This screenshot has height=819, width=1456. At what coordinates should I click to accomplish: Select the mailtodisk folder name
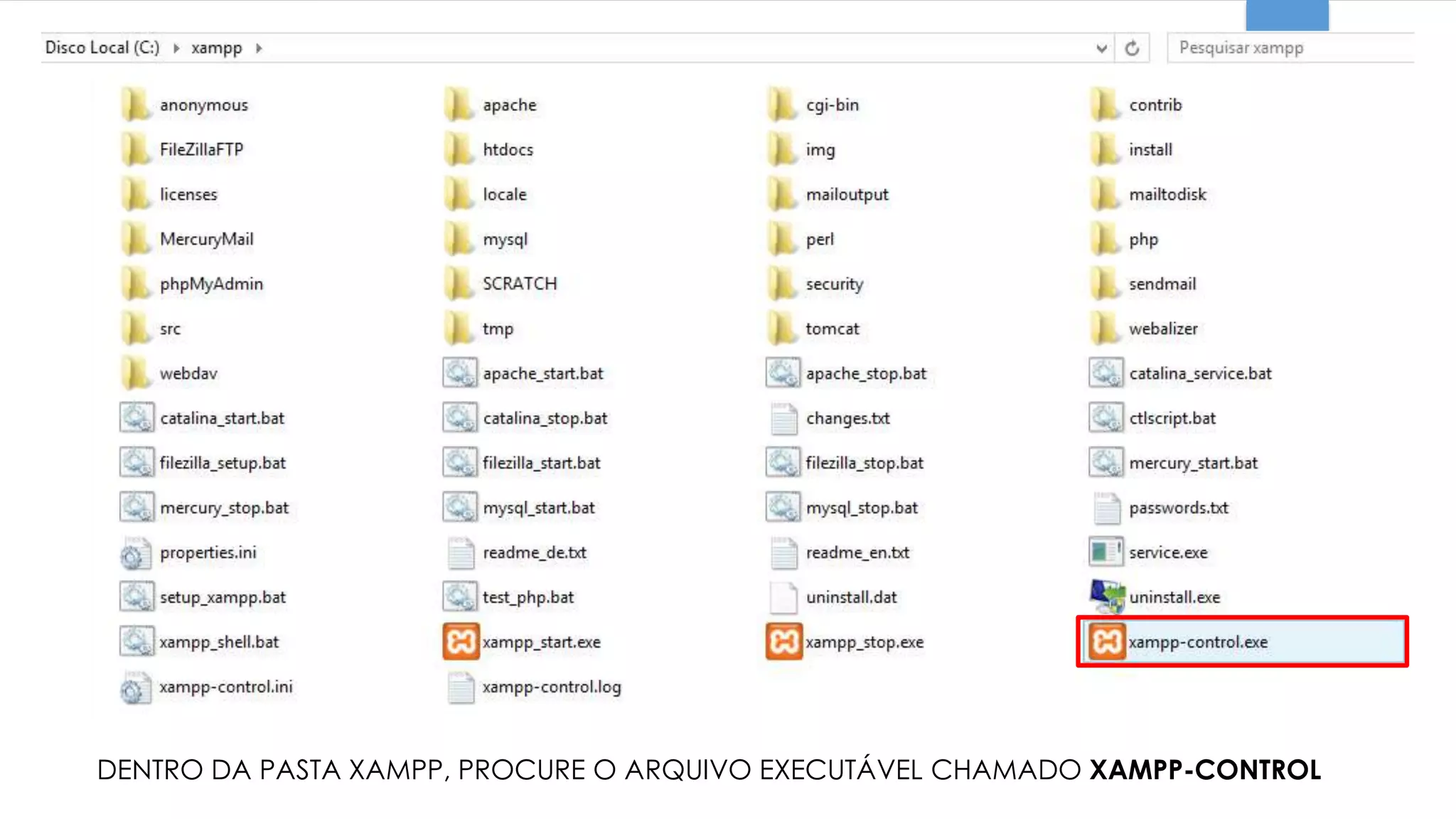tap(1167, 194)
